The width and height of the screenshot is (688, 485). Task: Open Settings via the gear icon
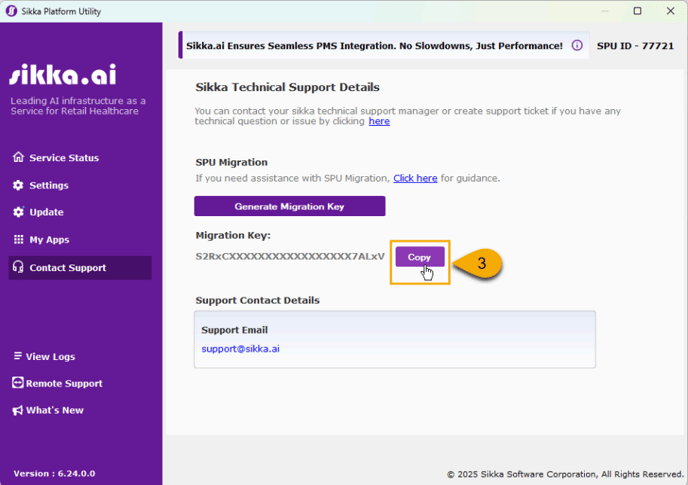click(18, 185)
